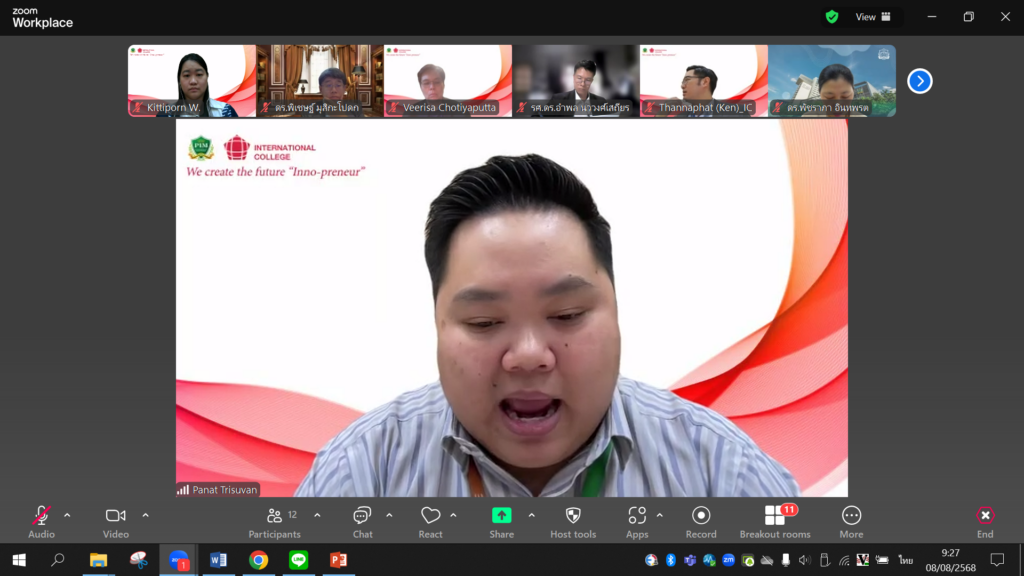
Task: Switch the Thai input language indicator
Action: point(905,560)
